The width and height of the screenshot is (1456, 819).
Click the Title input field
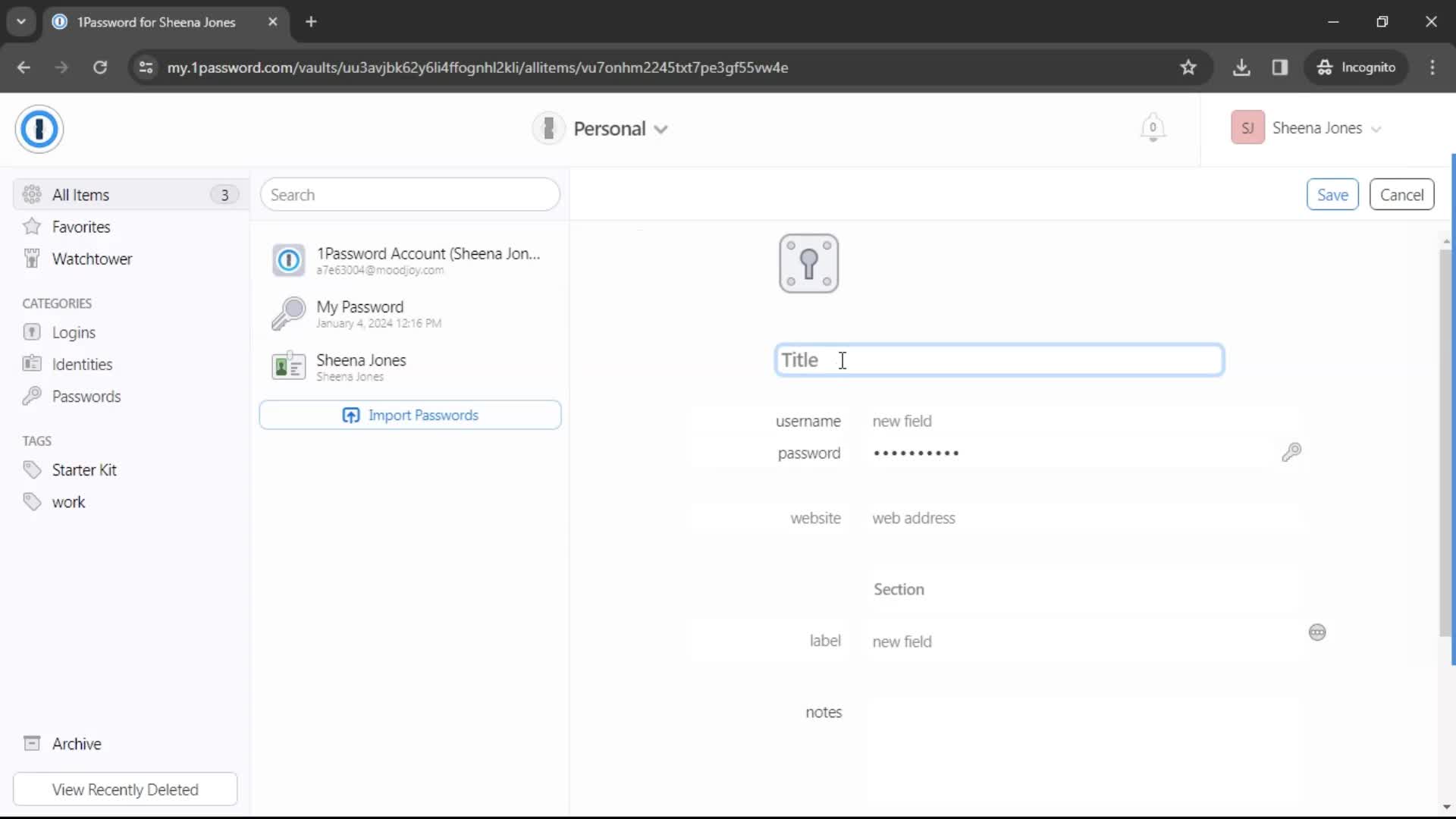(x=999, y=360)
